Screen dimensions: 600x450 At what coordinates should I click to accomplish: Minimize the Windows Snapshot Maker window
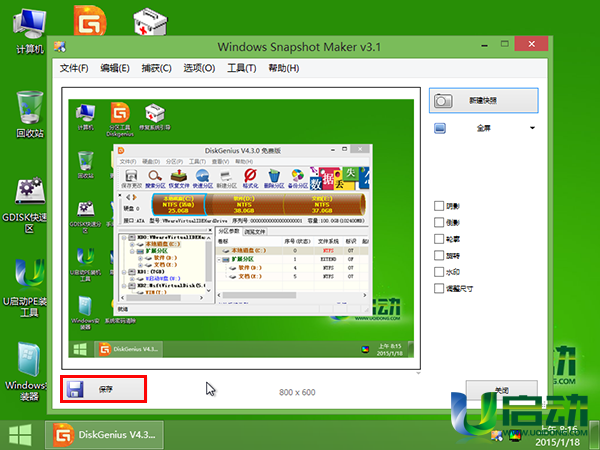[484, 45]
